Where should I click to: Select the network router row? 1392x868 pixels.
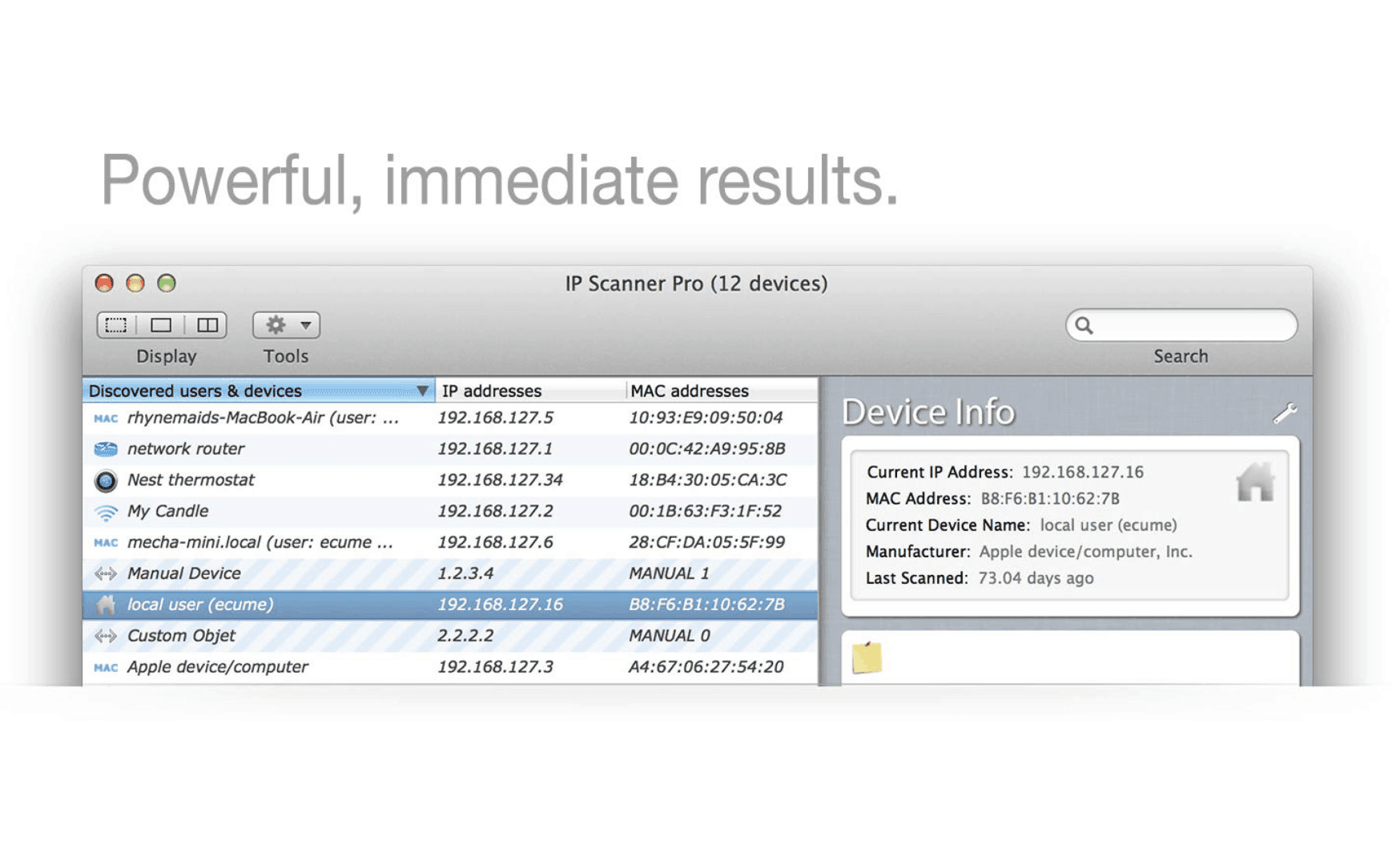(450, 449)
